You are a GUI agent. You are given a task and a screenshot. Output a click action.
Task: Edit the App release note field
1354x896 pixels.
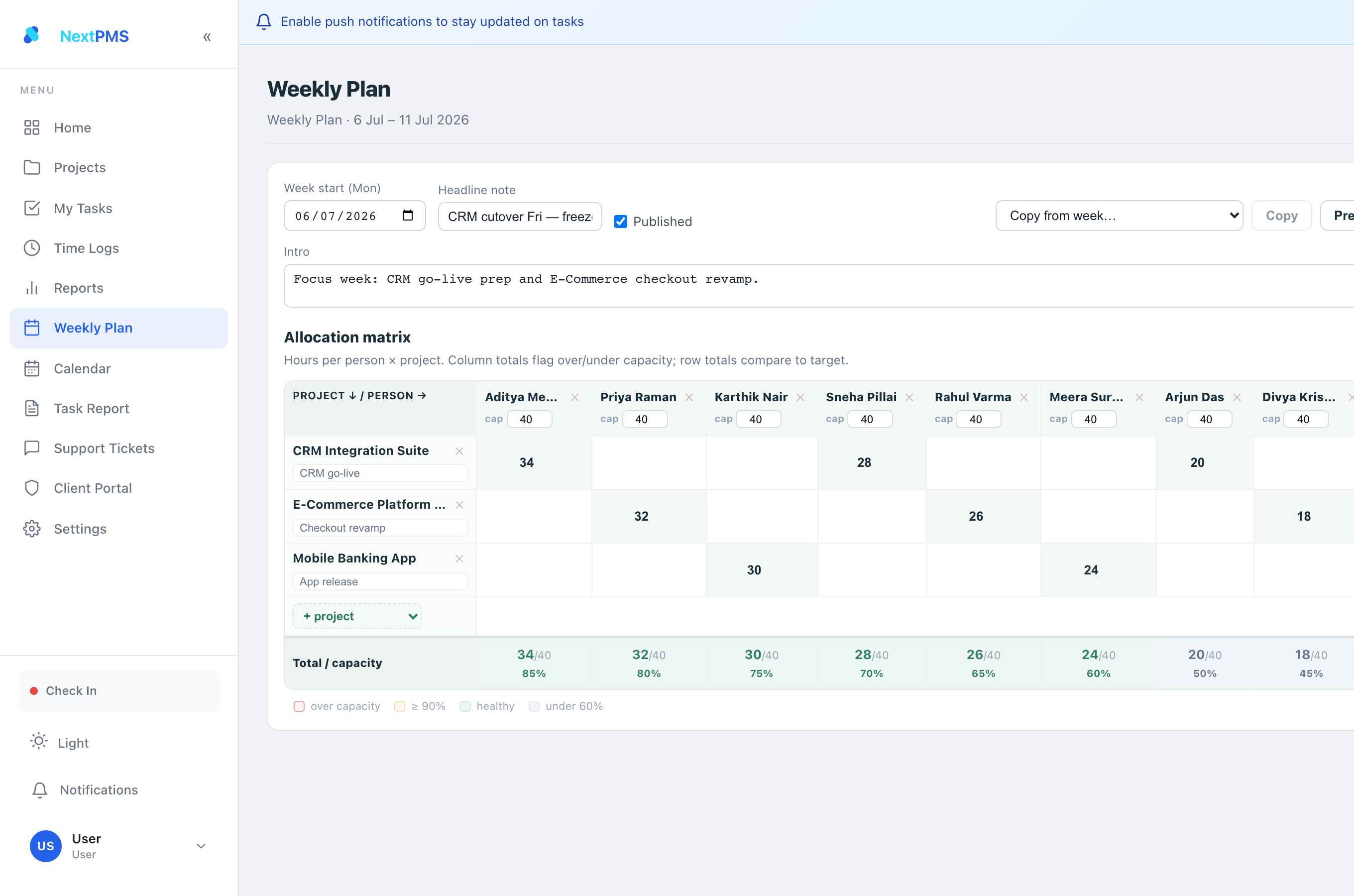point(380,582)
